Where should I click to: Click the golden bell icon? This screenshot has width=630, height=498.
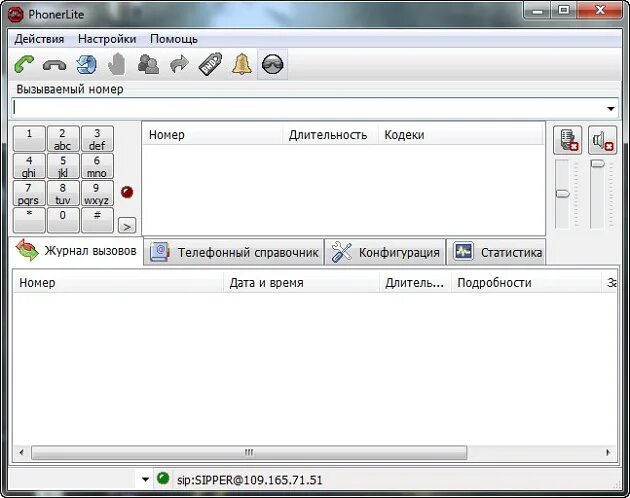[242, 64]
